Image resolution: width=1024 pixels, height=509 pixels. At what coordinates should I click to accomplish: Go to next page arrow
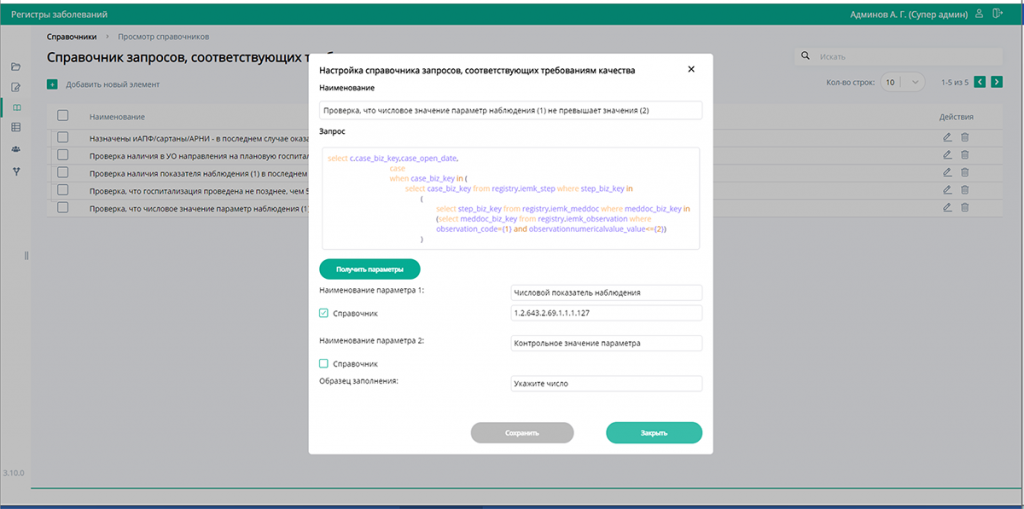[x=997, y=82]
